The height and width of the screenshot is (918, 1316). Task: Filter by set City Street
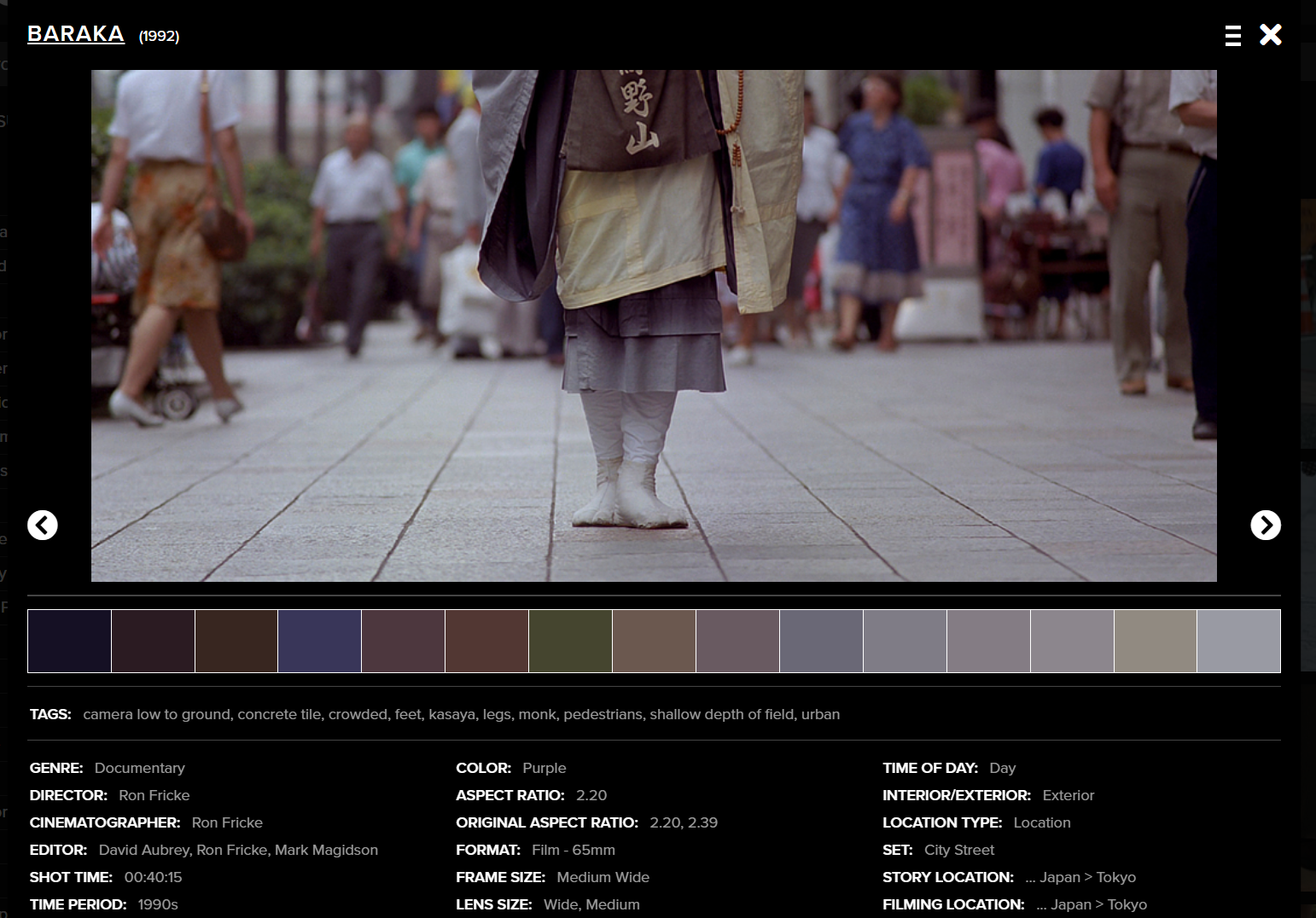click(959, 850)
